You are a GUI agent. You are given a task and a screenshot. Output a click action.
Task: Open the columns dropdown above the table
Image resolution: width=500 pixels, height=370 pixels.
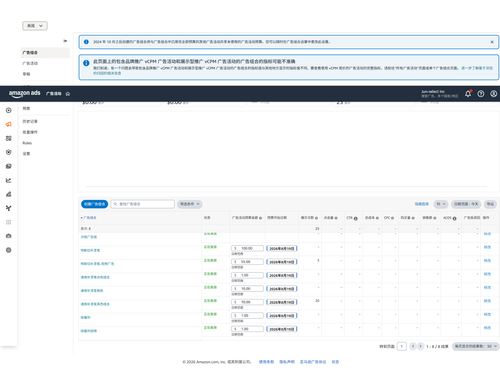click(x=441, y=204)
